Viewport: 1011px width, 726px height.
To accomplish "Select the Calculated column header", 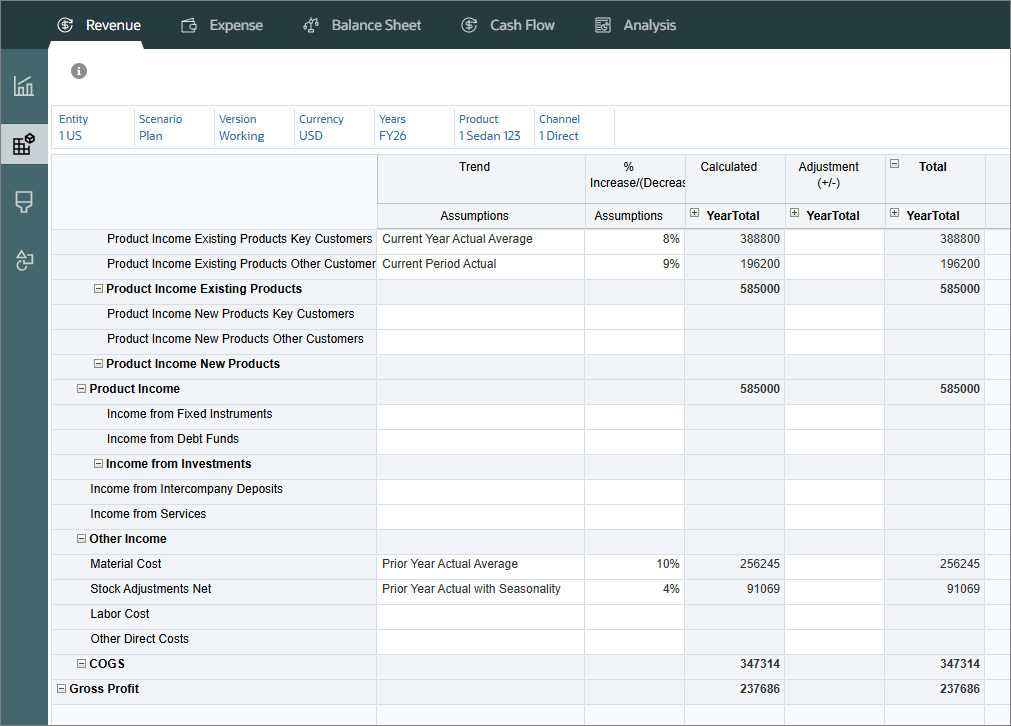I will pos(735,179).
